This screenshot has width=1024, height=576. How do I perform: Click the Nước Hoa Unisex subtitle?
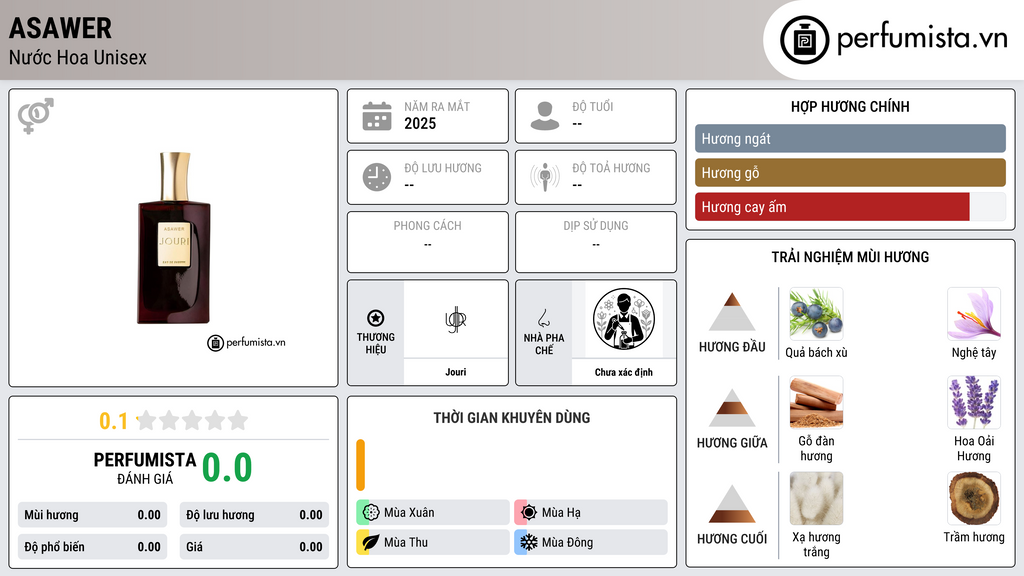[x=78, y=57]
